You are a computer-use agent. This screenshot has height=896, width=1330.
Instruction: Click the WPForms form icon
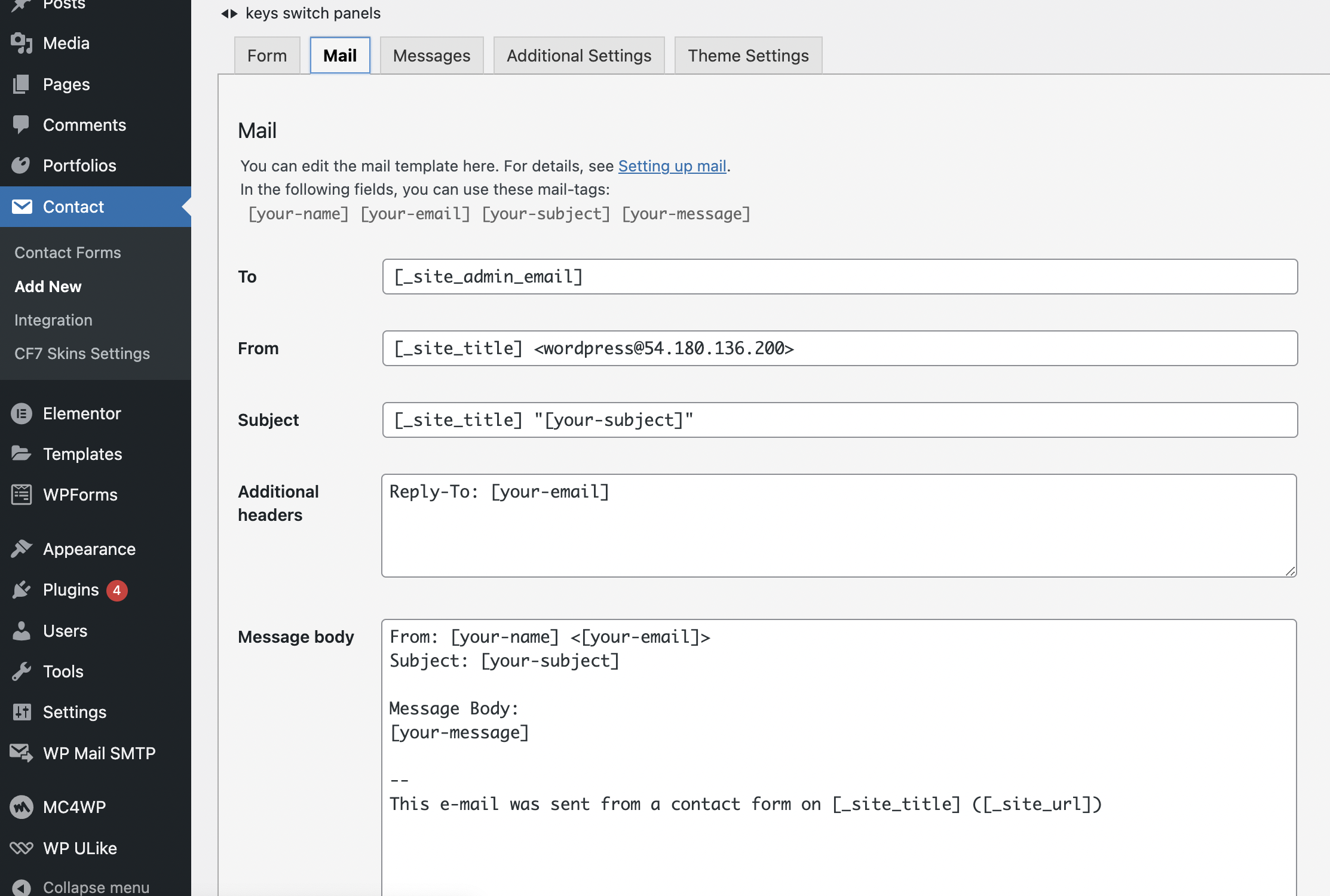point(22,495)
